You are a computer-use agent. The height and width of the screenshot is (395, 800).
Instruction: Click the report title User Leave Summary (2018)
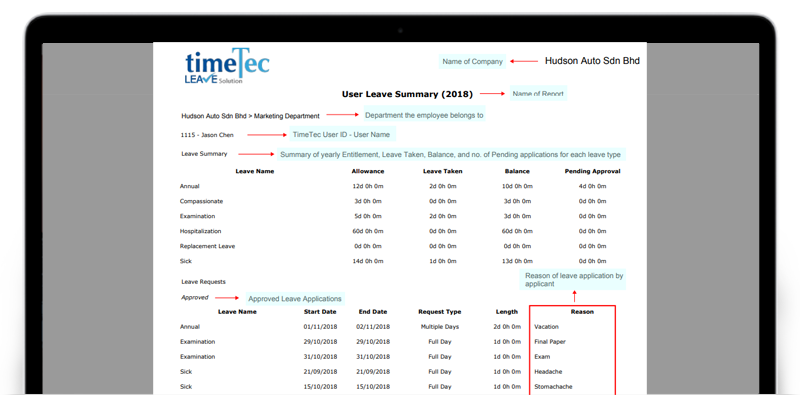click(x=407, y=94)
